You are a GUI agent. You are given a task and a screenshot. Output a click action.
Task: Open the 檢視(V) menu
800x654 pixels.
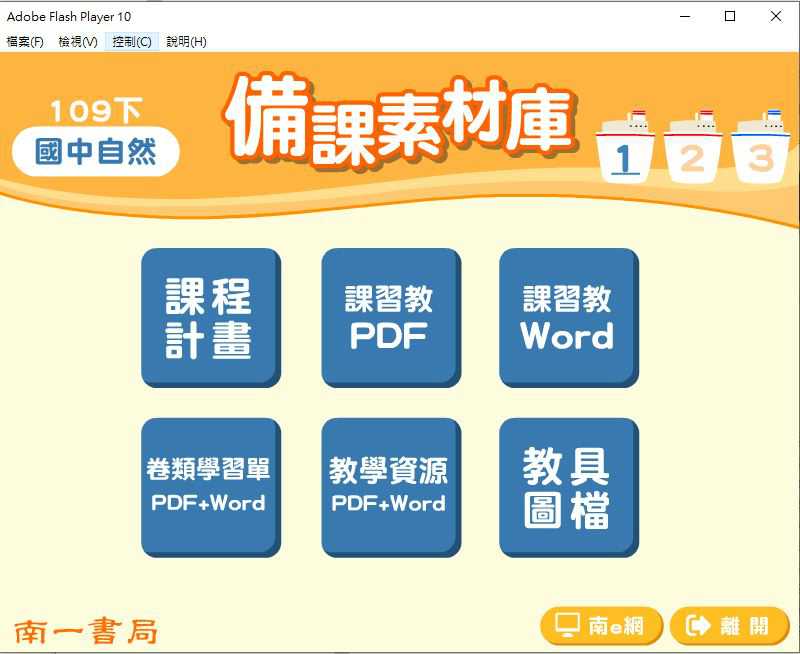click(x=78, y=41)
